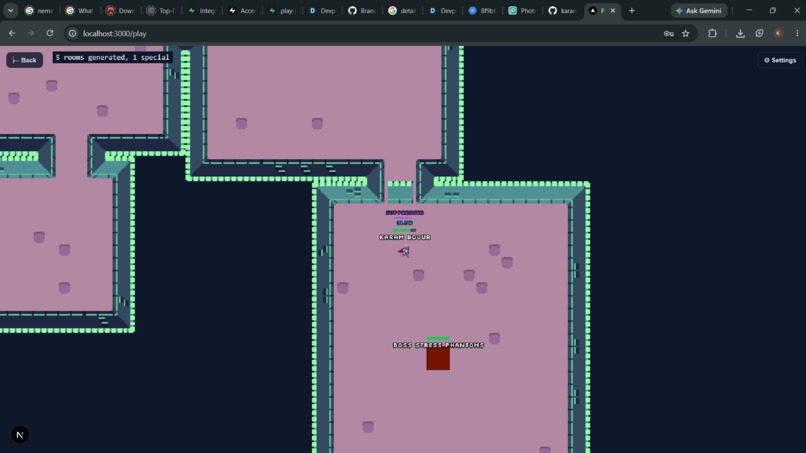Open the password manager key icon
The height and width of the screenshot is (453, 806).
[x=668, y=33]
